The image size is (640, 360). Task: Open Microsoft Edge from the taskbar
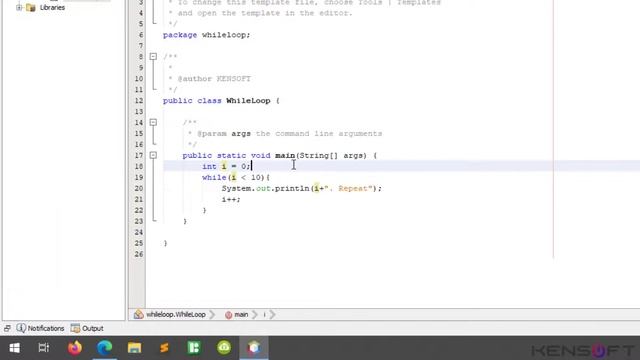[x=104, y=348]
